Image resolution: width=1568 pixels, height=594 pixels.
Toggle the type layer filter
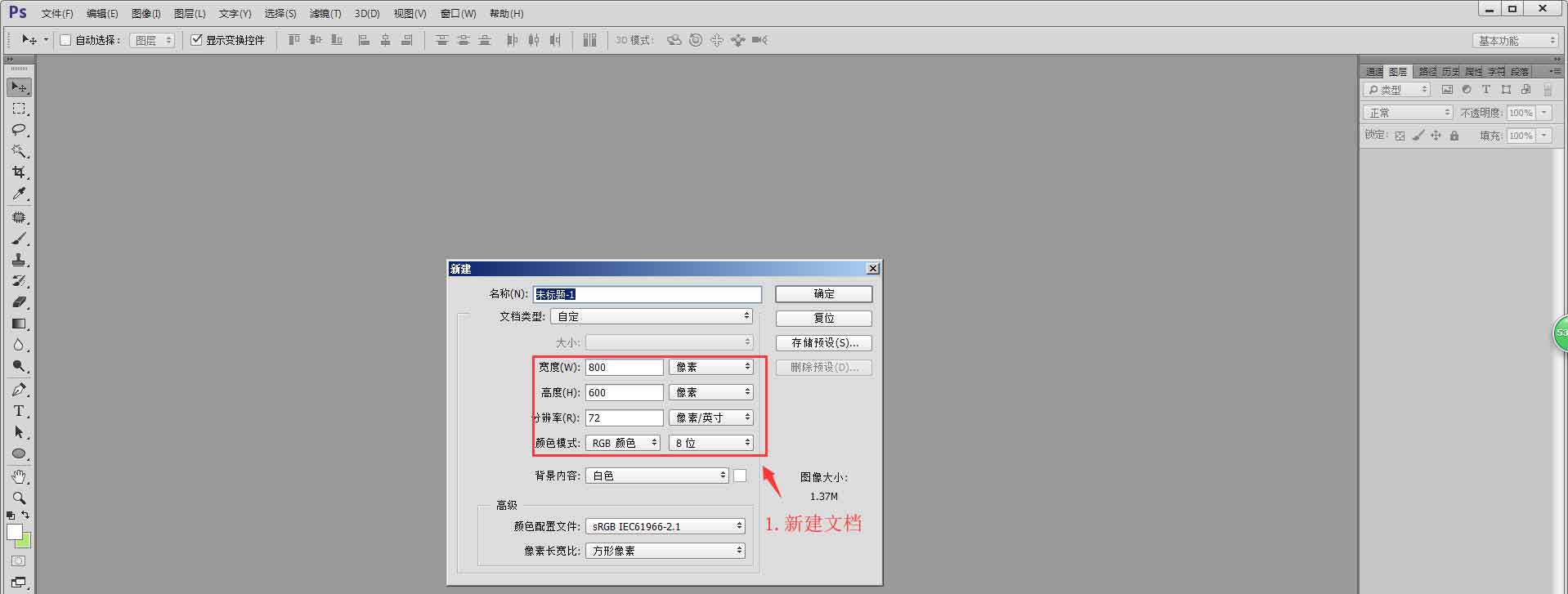1486,90
